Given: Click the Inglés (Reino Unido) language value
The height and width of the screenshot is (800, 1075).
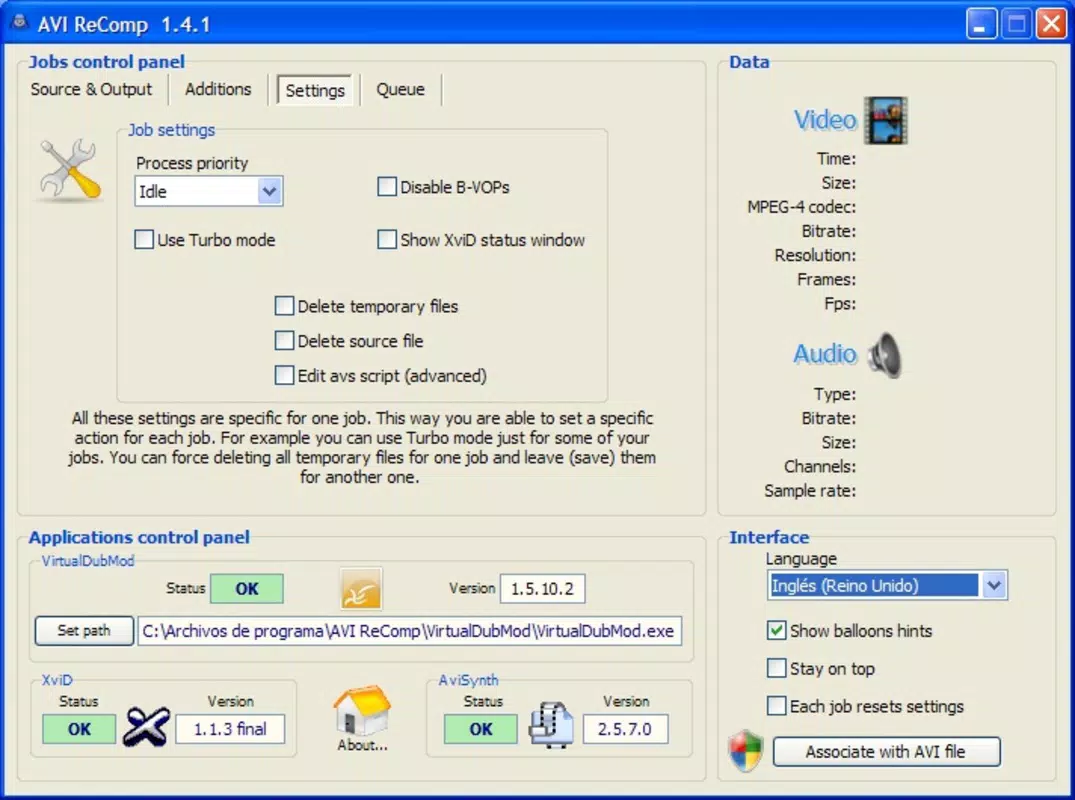Looking at the screenshot, I should [873, 585].
